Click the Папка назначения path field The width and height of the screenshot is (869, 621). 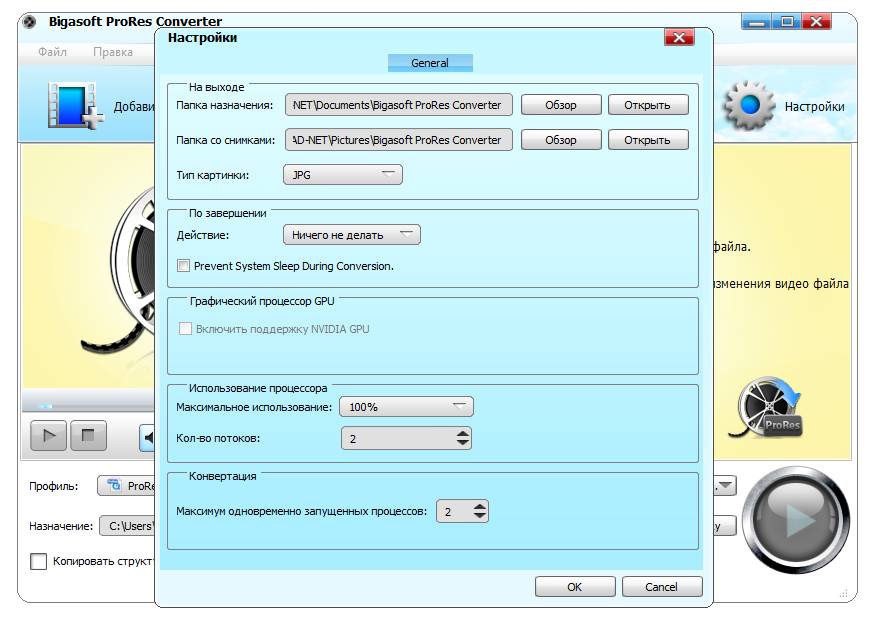click(x=398, y=105)
